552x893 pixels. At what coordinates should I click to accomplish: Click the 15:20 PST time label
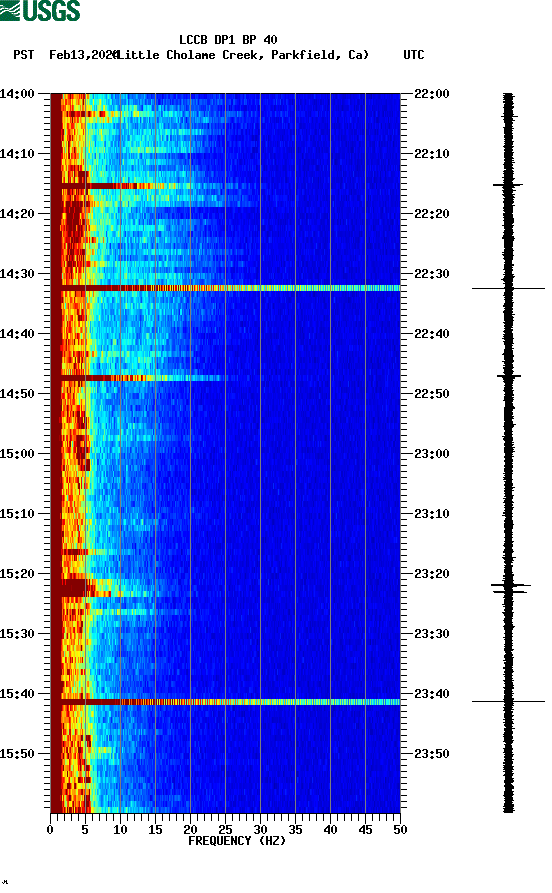pos(17,574)
